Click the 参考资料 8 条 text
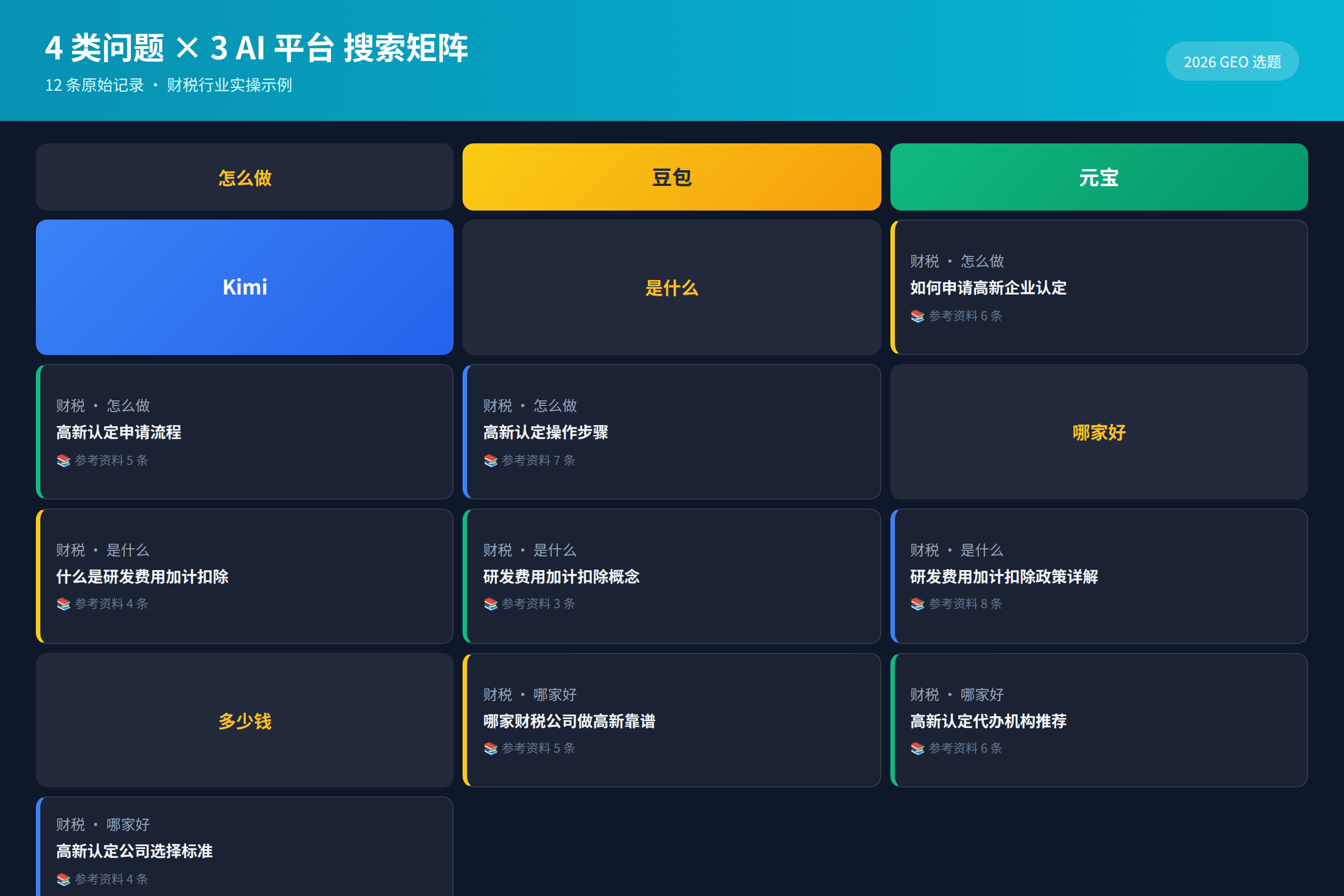 [x=965, y=604]
